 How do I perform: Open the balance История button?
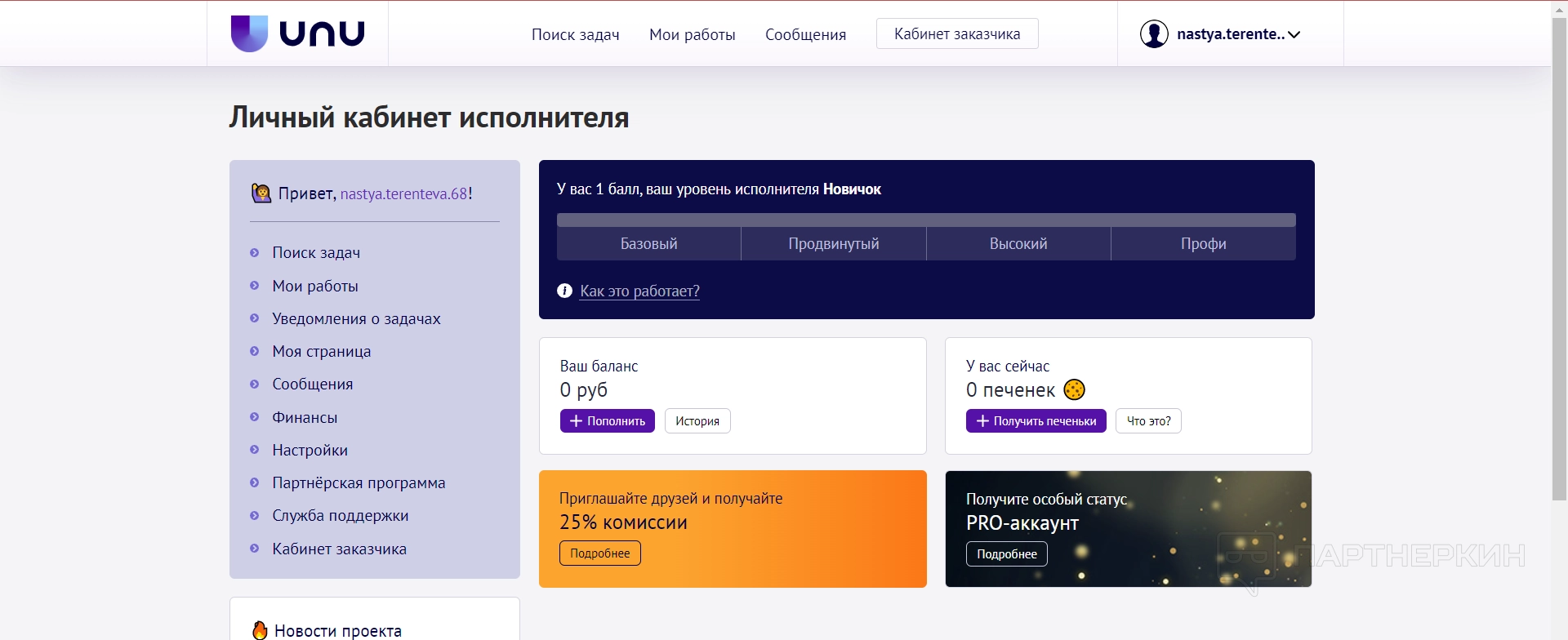coord(697,421)
